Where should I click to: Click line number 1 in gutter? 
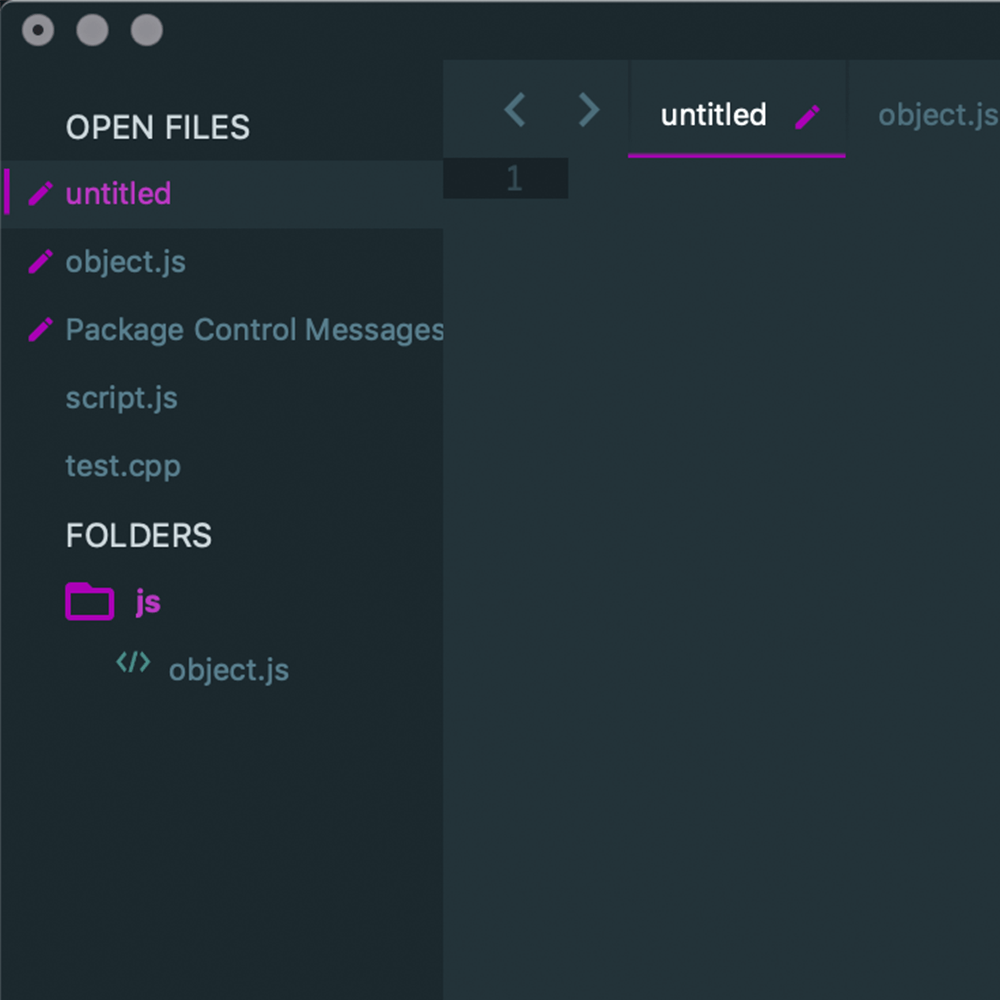[514, 178]
